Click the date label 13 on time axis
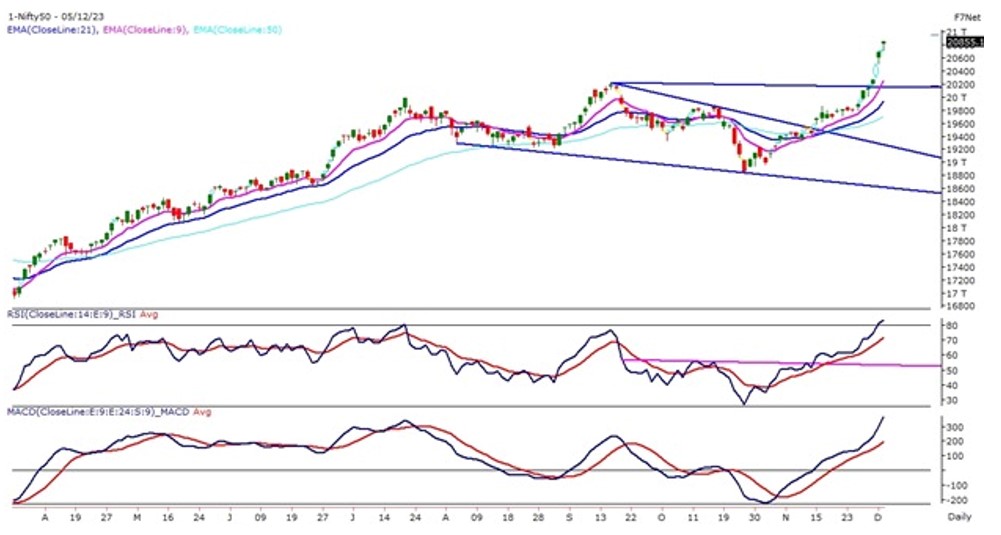The width and height of the screenshot is (1001, 535). (600, 518)
